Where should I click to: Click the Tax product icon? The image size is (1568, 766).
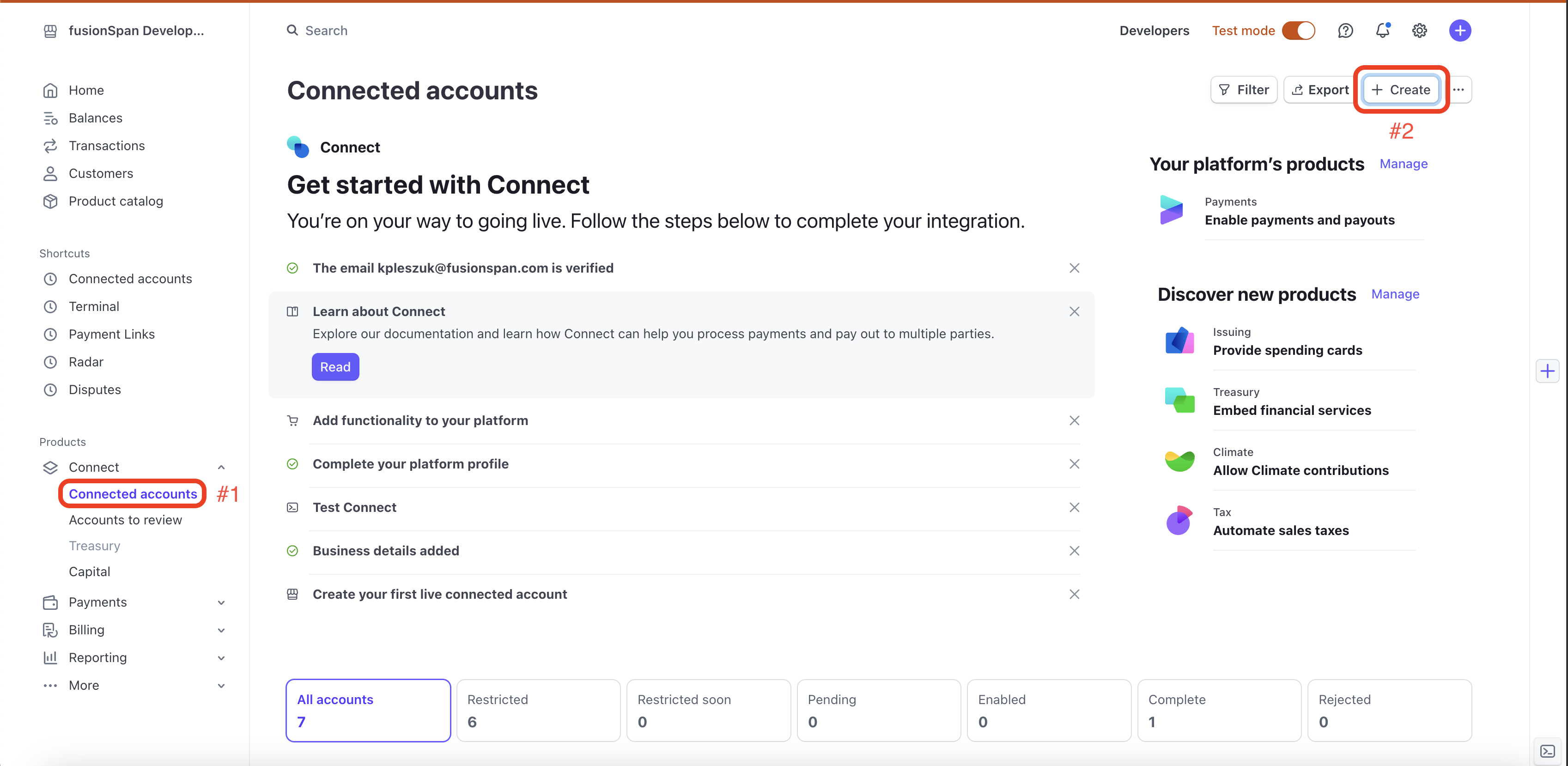[x=1179, y=521]
